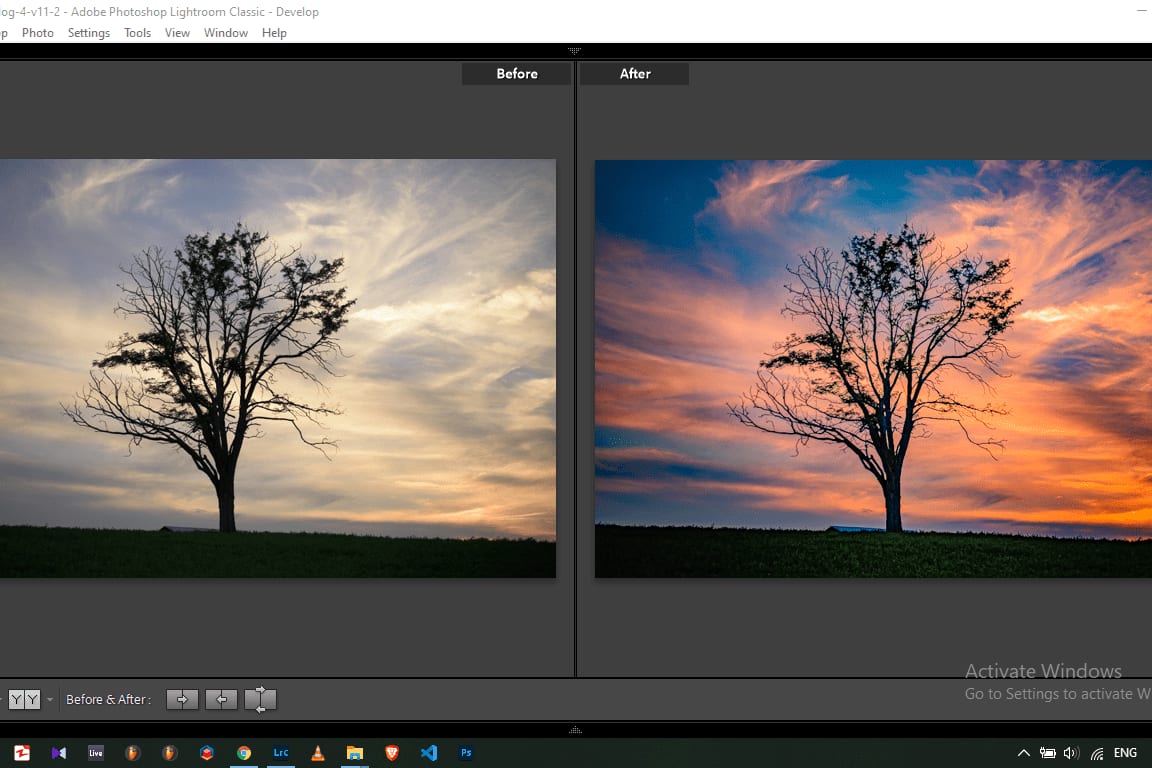
Task: Click the Before label above the preview
Action: tap(516, 74)
